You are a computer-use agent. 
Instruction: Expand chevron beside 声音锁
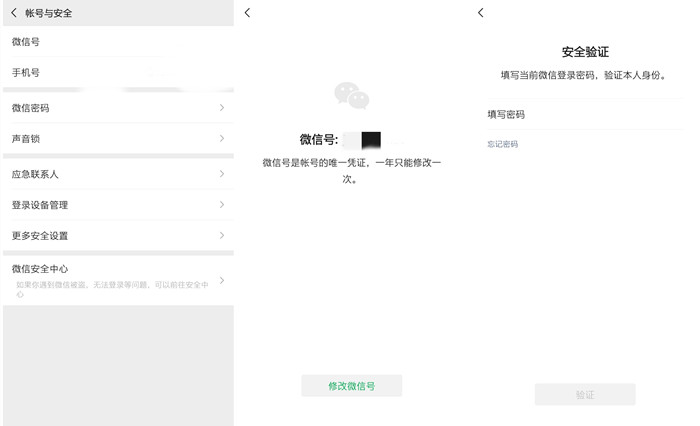(222, 138)
